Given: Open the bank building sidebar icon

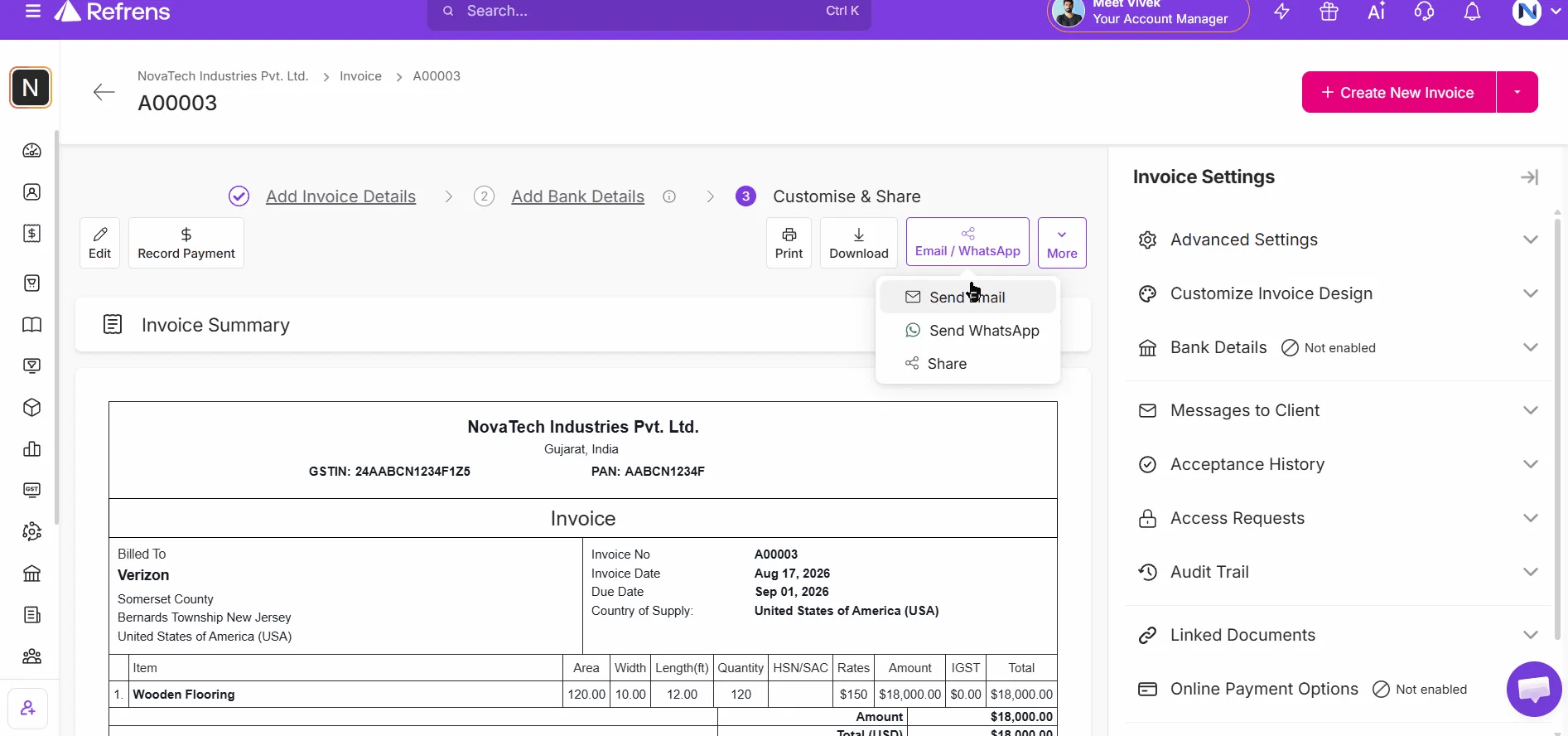Looking at the screenshot, I should [x=31, y=574].
